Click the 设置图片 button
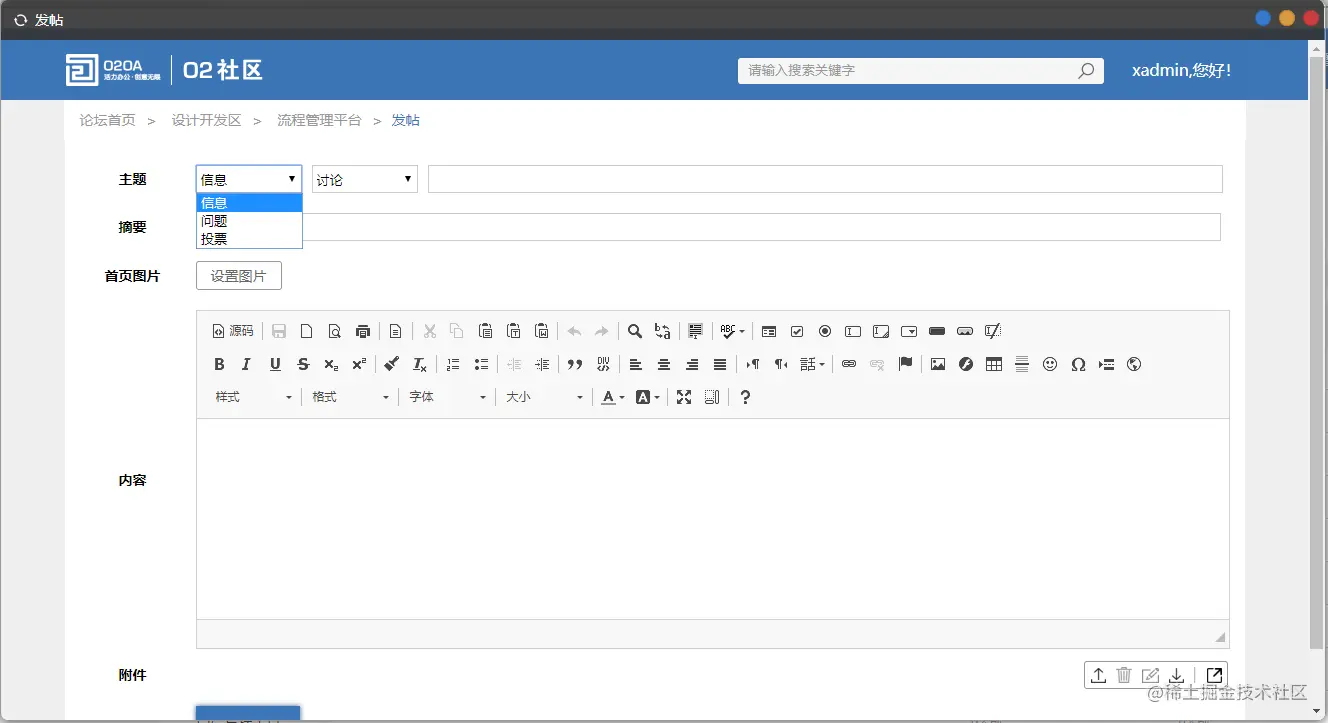Screen dimensions: 1328x723 point(239,276)
